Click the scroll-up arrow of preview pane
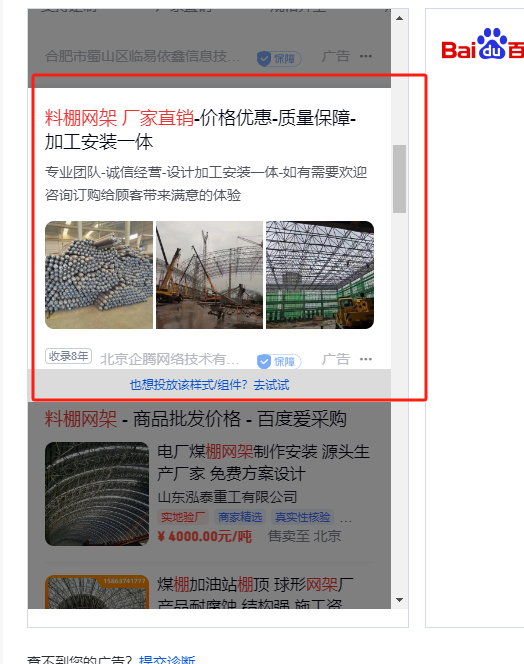524x664 pixels. coord(399,18)
